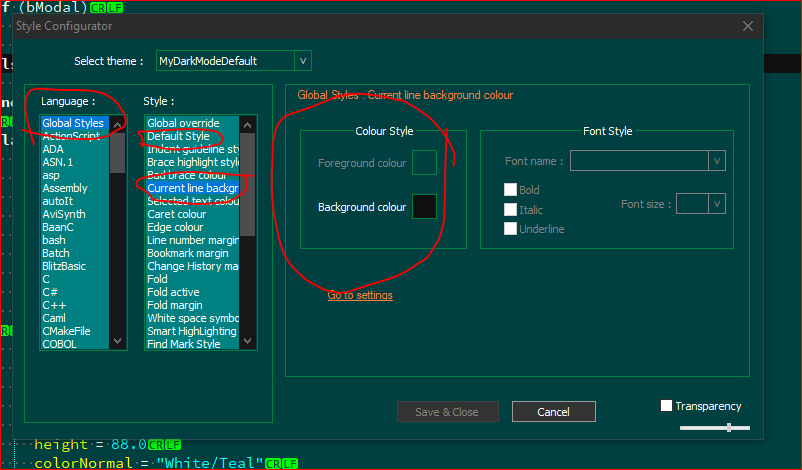This screenshot has width=802, height=470.
Task: Select Current line background style
Action: click(x=192, y=188)
